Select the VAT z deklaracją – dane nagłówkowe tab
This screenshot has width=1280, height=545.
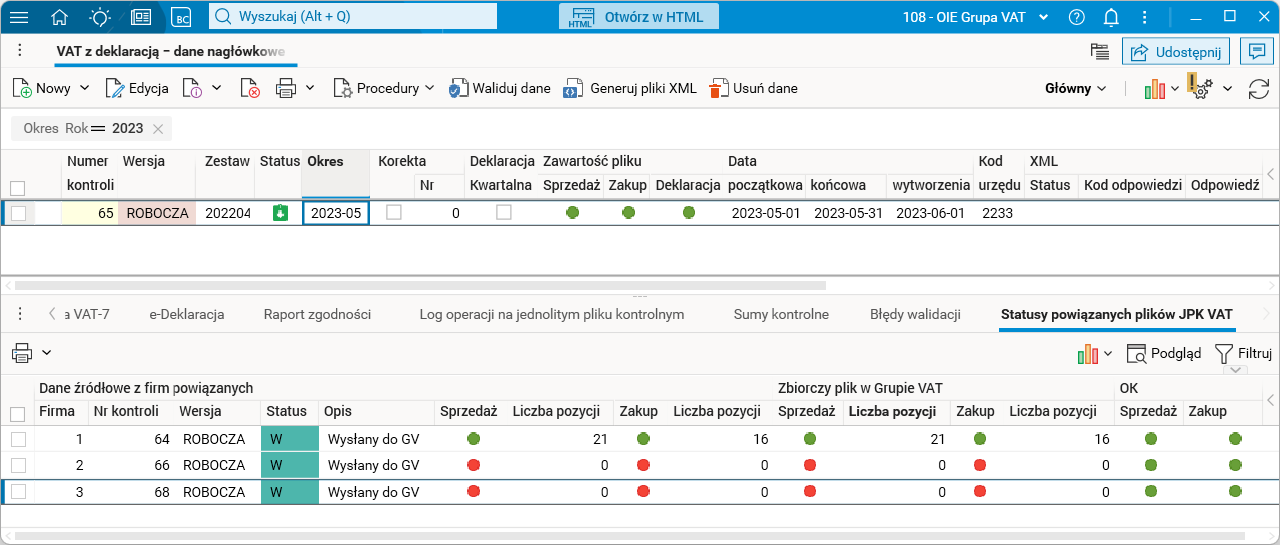tap(171, 51)
